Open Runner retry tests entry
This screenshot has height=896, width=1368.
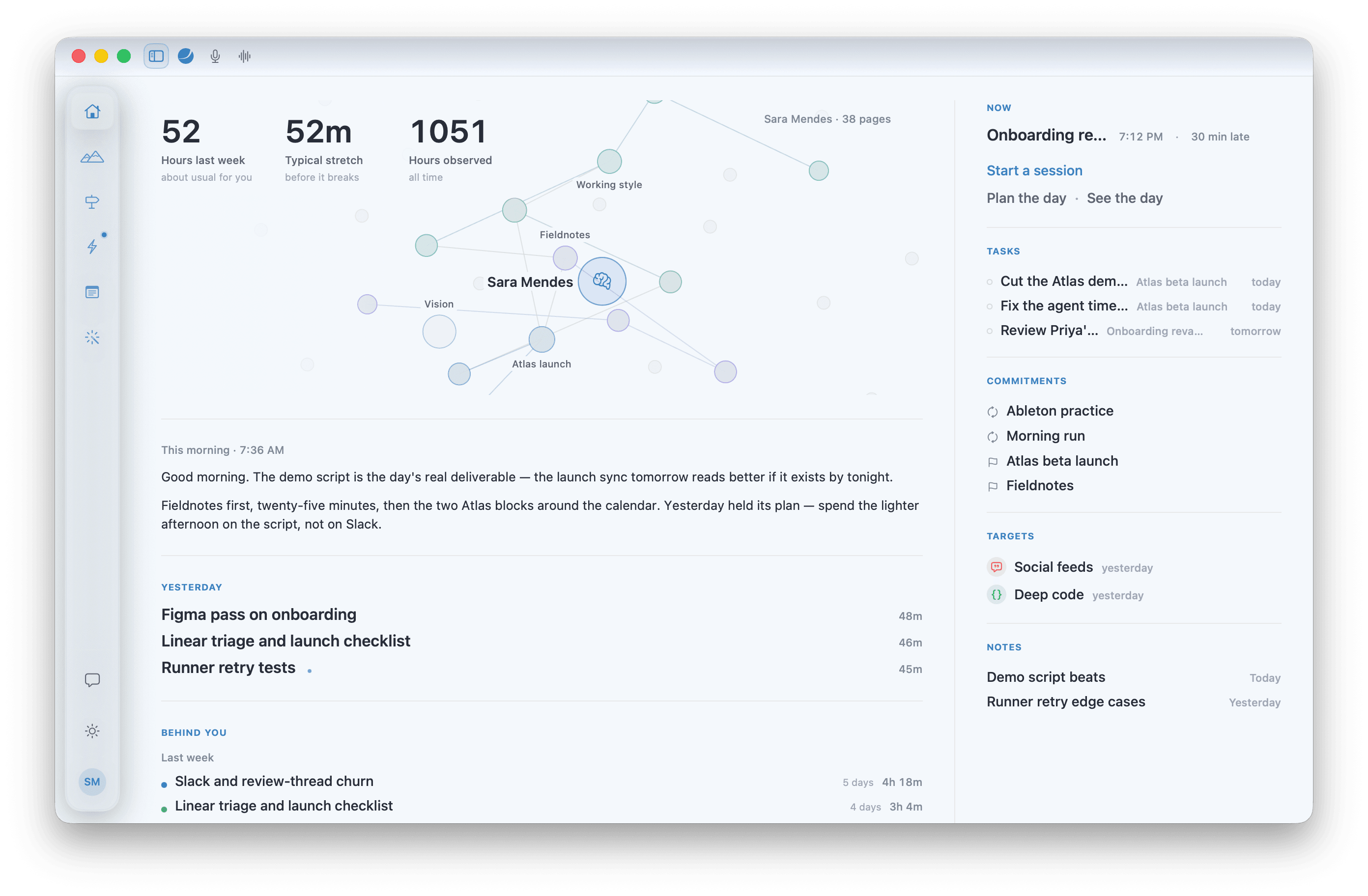point(541,667)
